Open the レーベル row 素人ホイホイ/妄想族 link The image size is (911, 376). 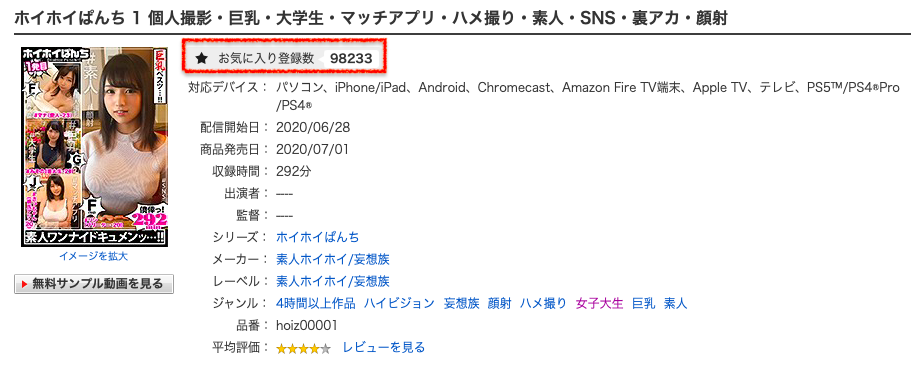[332, 281]
